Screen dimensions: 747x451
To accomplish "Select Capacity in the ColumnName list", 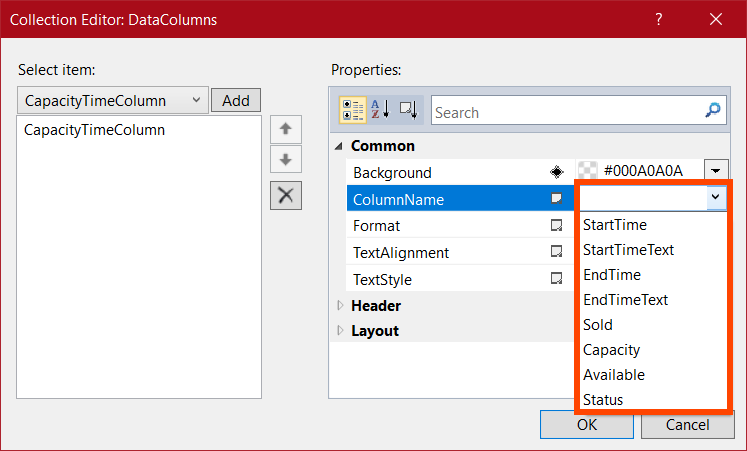I will (x=611, y=350).
